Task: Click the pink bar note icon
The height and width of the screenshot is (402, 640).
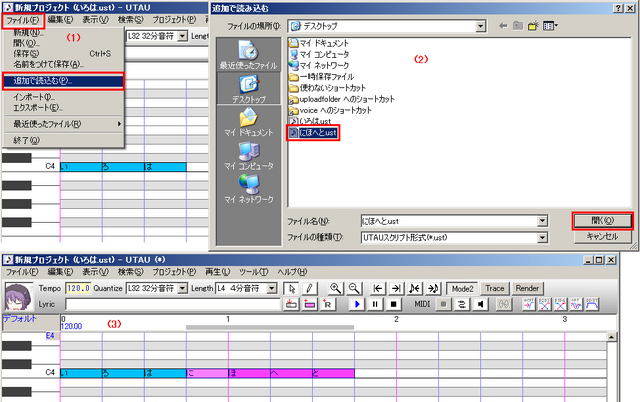Action: 309,304
